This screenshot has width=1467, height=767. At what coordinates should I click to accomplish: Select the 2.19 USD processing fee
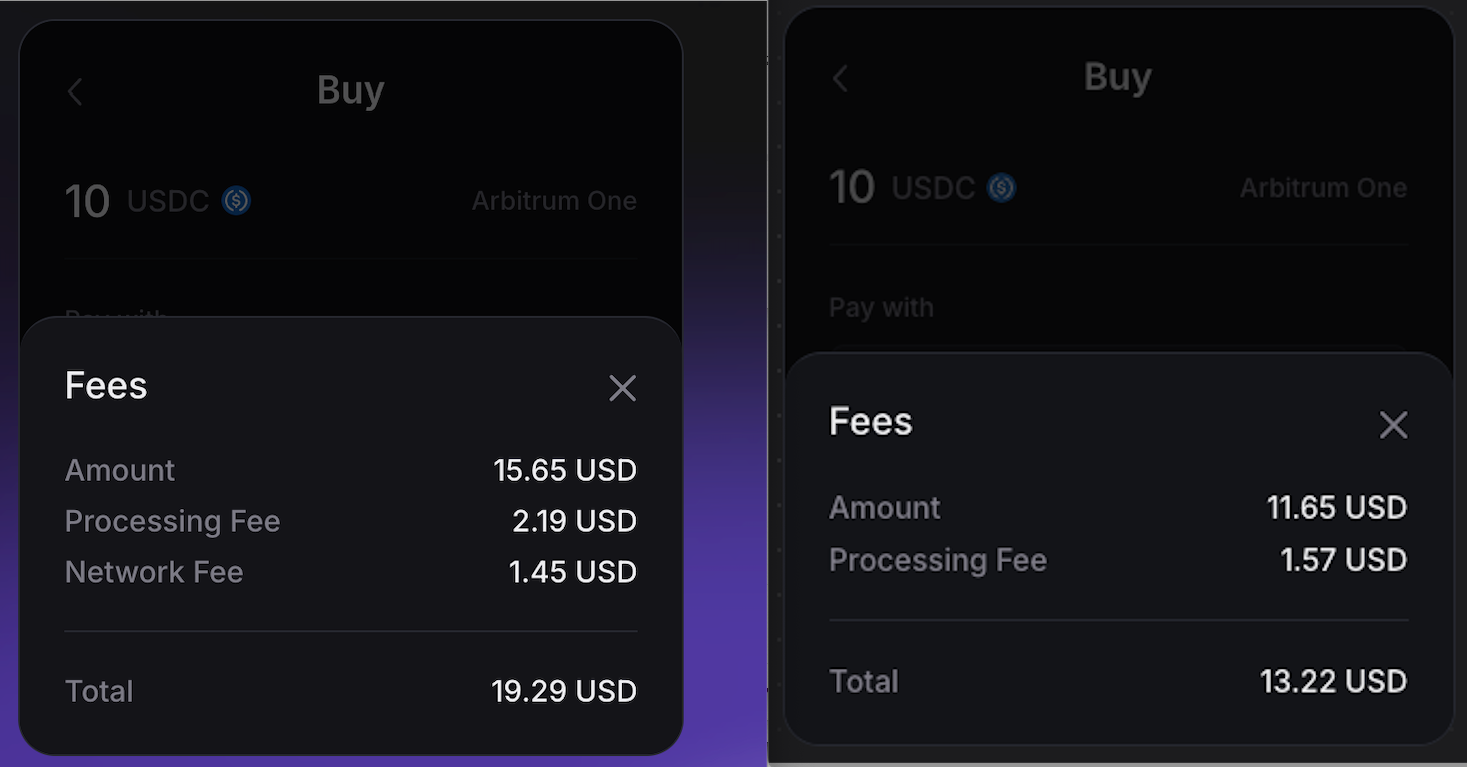tap(574, 521)
